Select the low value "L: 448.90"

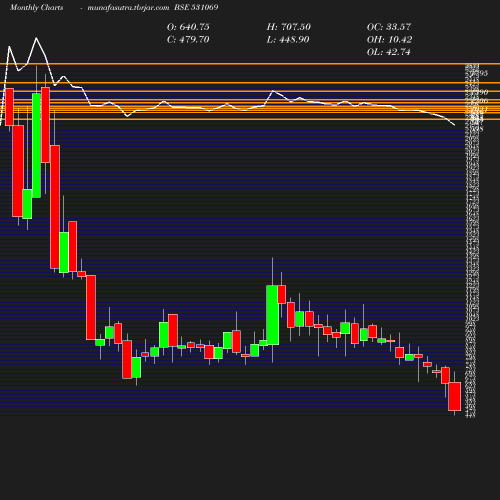tap(288, 40)
